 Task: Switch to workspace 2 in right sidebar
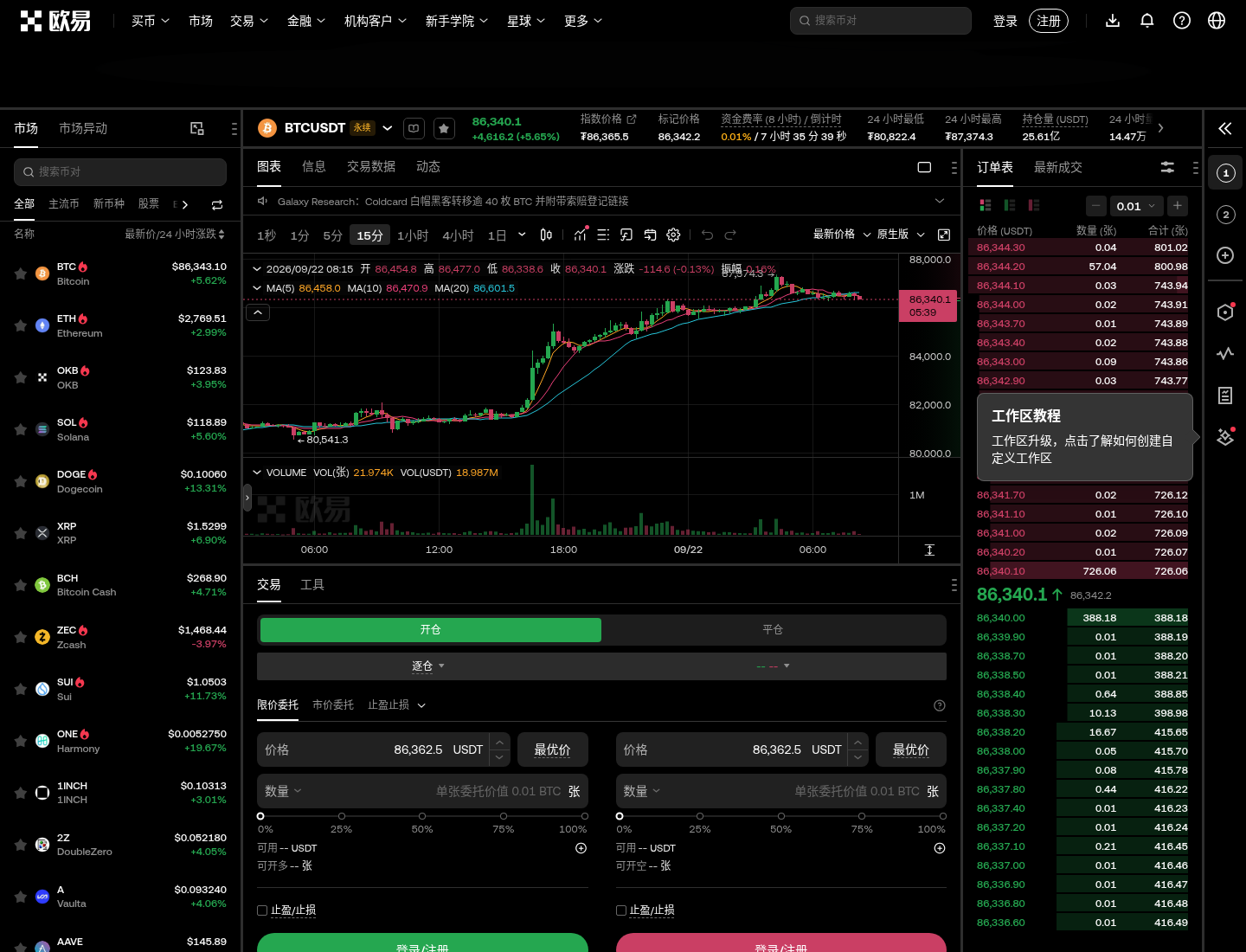point(1225,215)
